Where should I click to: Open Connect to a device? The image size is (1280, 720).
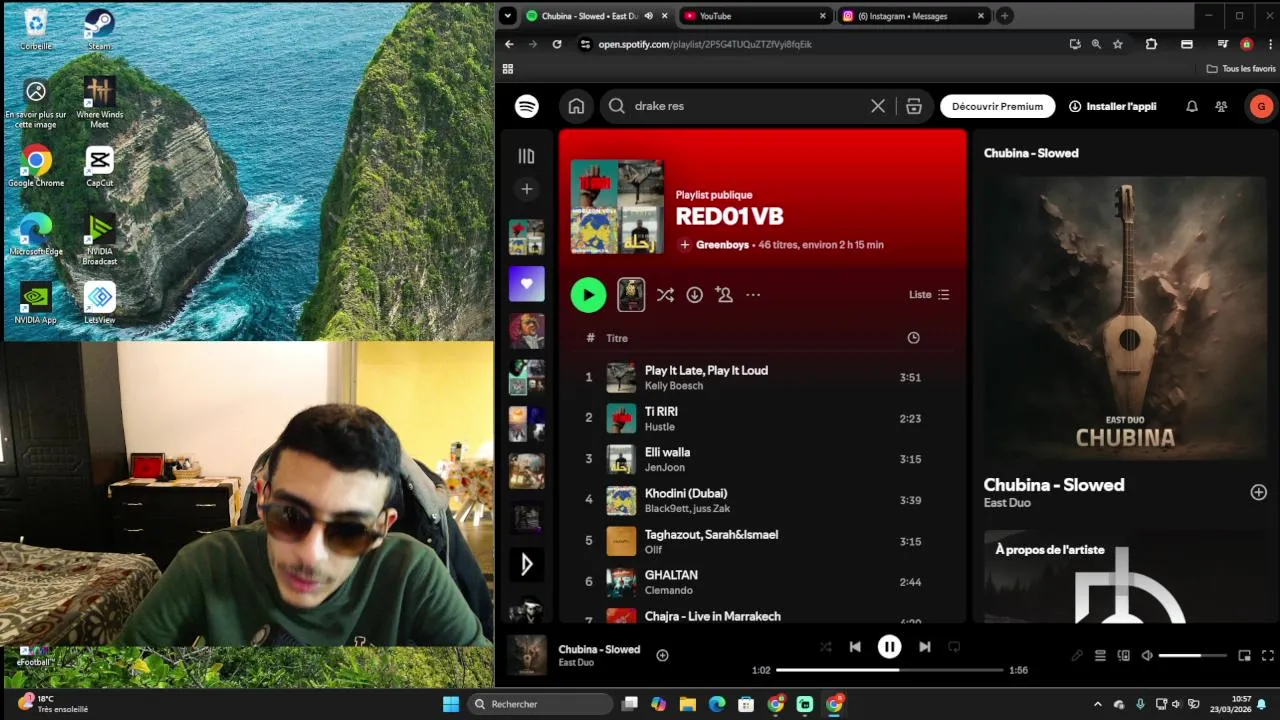tap(1124, 656)
